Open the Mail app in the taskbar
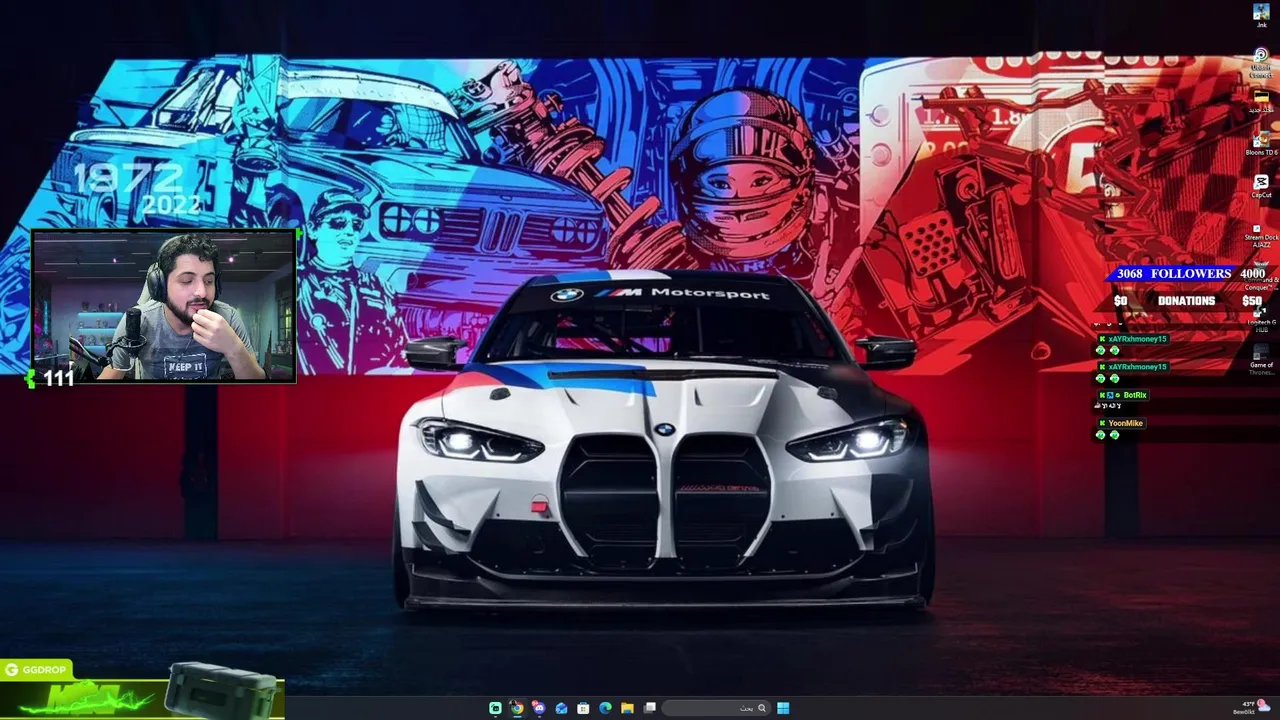This screenshot has width=1280, height=720. click(561, 708)
